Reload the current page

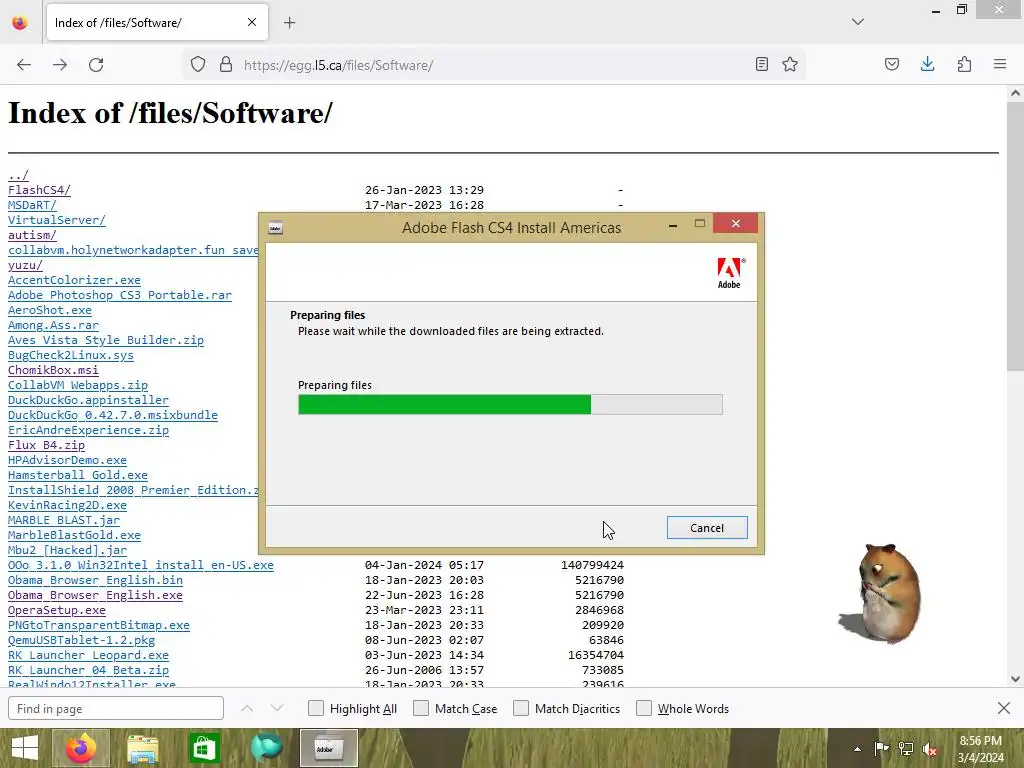click(96, 65)
